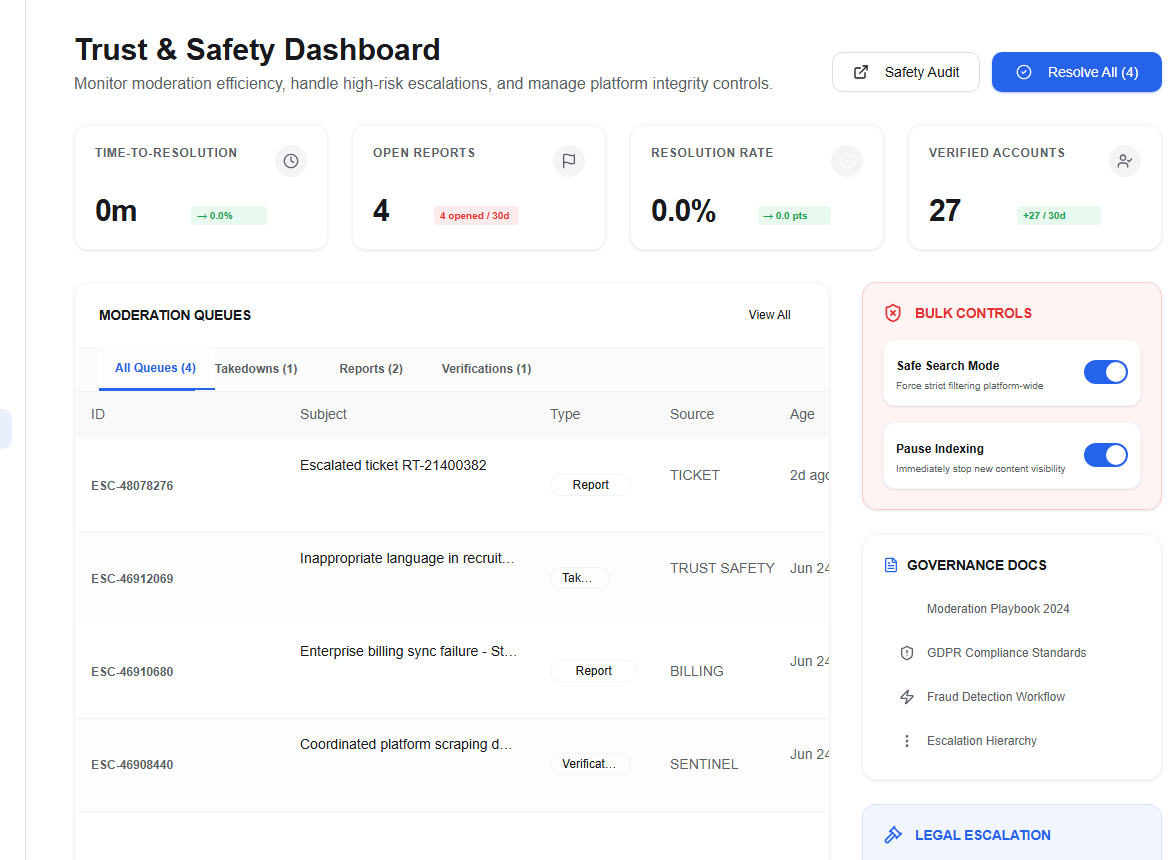Screen dimensions: 1170x860
Task: Click the Type column header
Action: click(x=565, y=415)
